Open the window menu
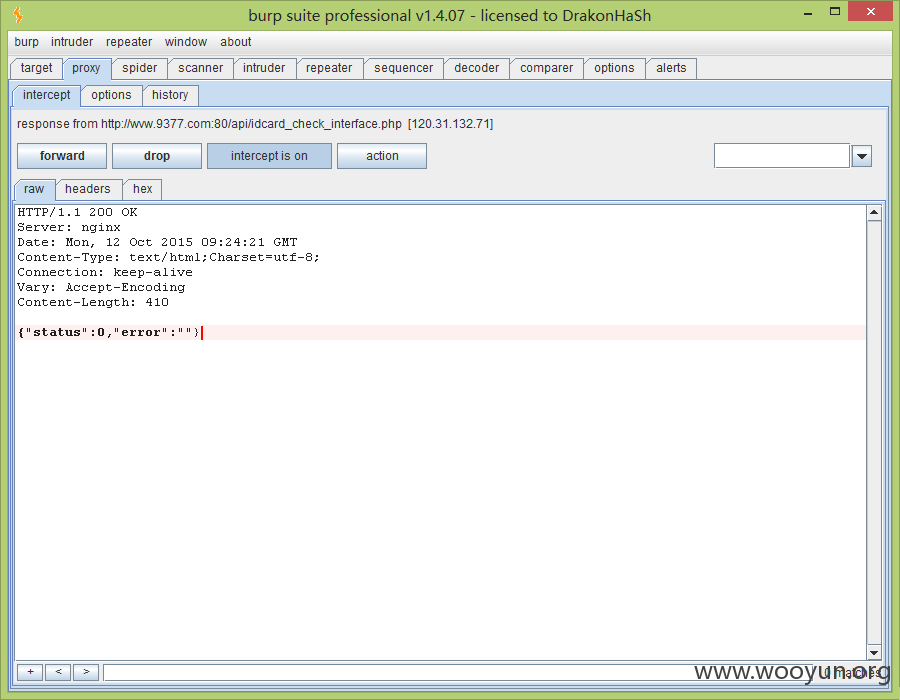900x700 pixels. [186, 42]
